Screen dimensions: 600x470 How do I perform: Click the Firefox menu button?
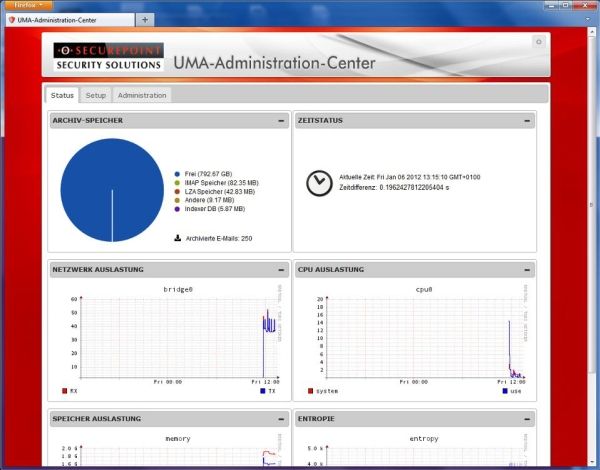coord(27,5)
